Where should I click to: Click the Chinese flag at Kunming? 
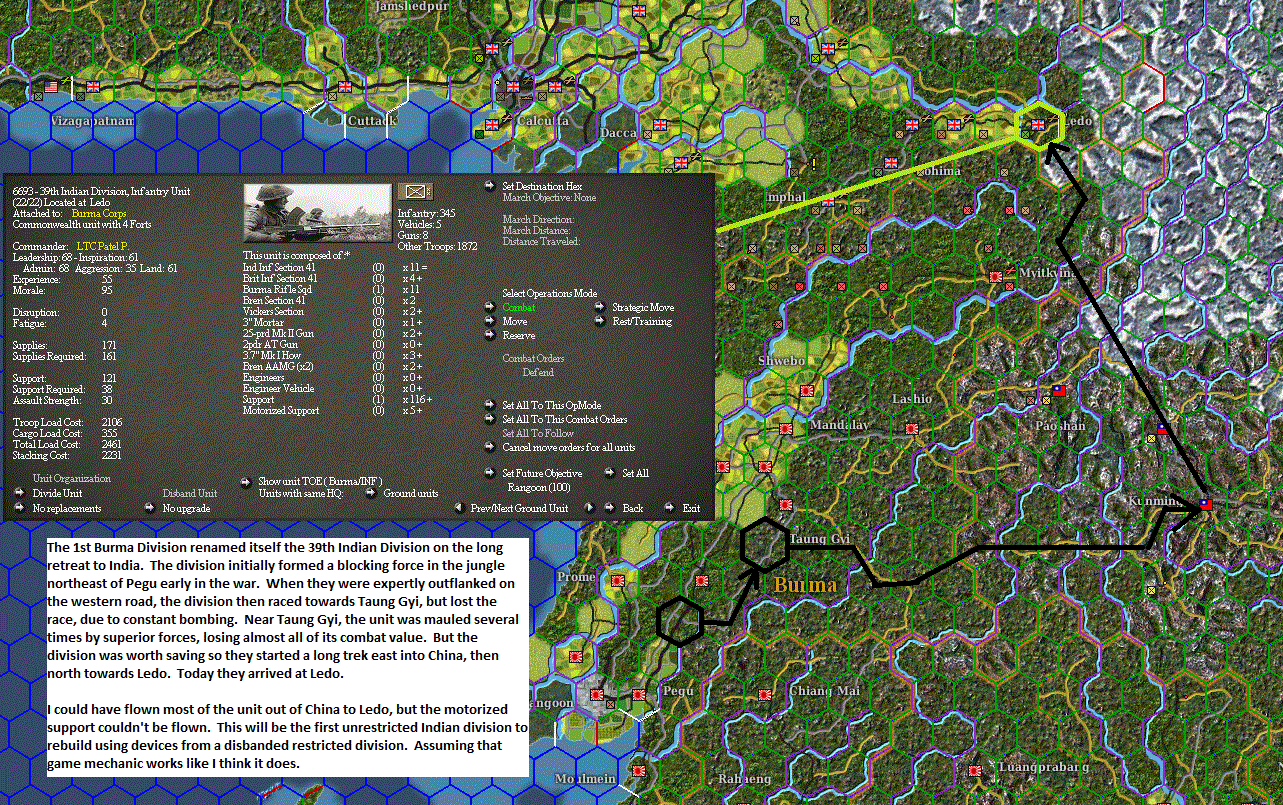click(x=1205, y=504)
